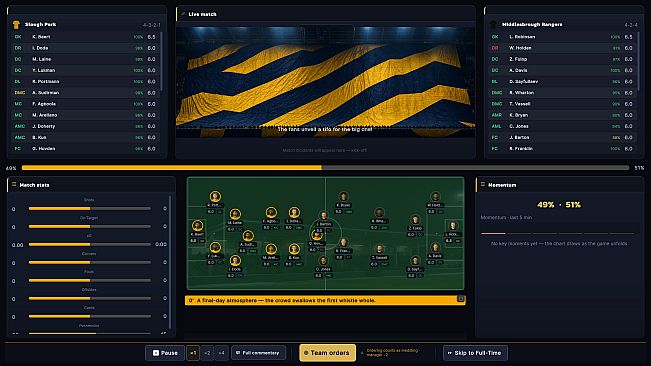Image resolution: width=651 pixels, height=366 pixels.
Task: Select the R. Franklin row in Middlesbrough lineup
Action: [x=562, y=149]
